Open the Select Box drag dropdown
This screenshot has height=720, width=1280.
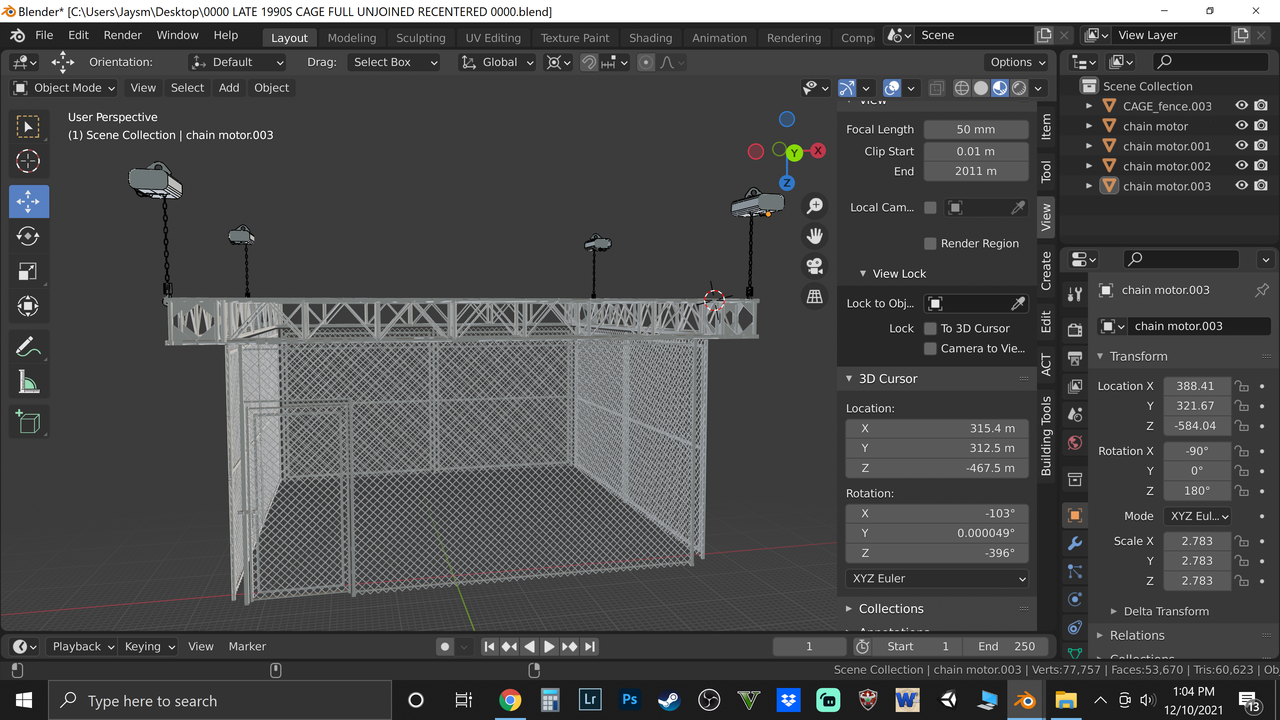pyautogui.click(x=395, y=62)
